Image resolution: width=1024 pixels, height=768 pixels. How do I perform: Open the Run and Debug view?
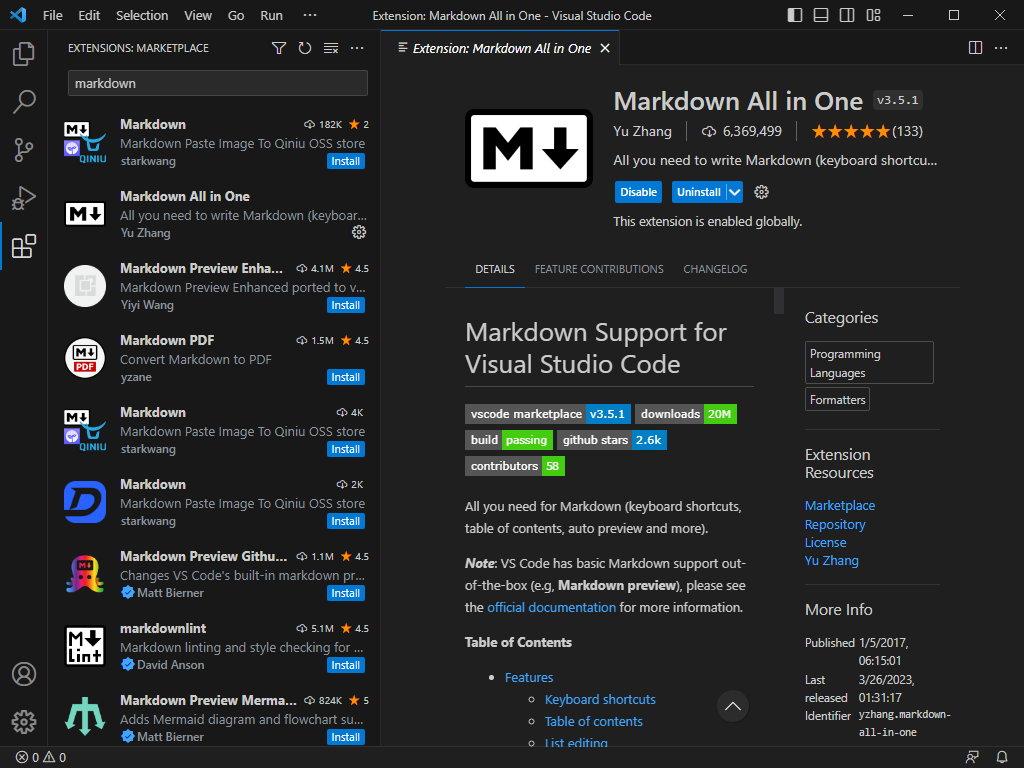pos(24,198)
